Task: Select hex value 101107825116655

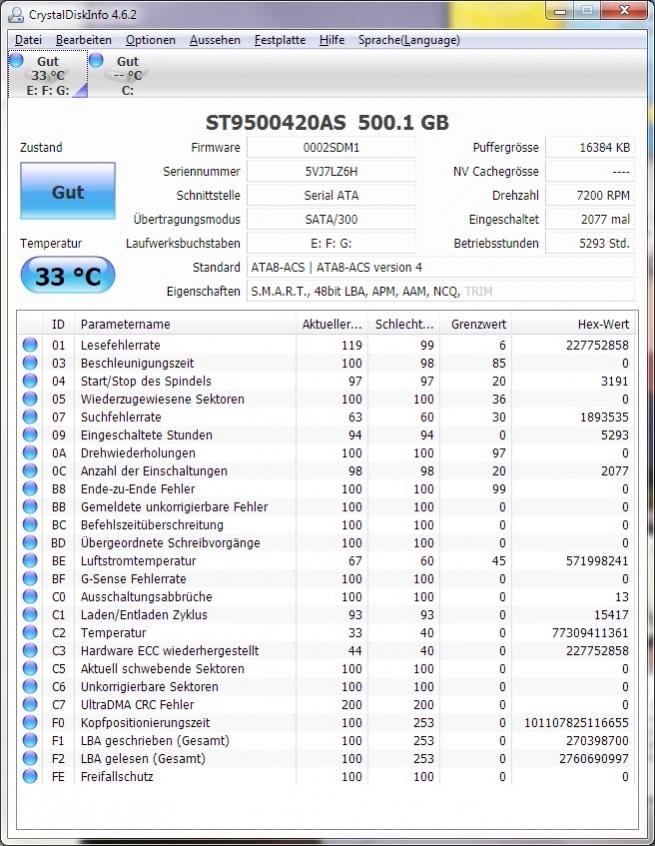Action: [576, 722]
